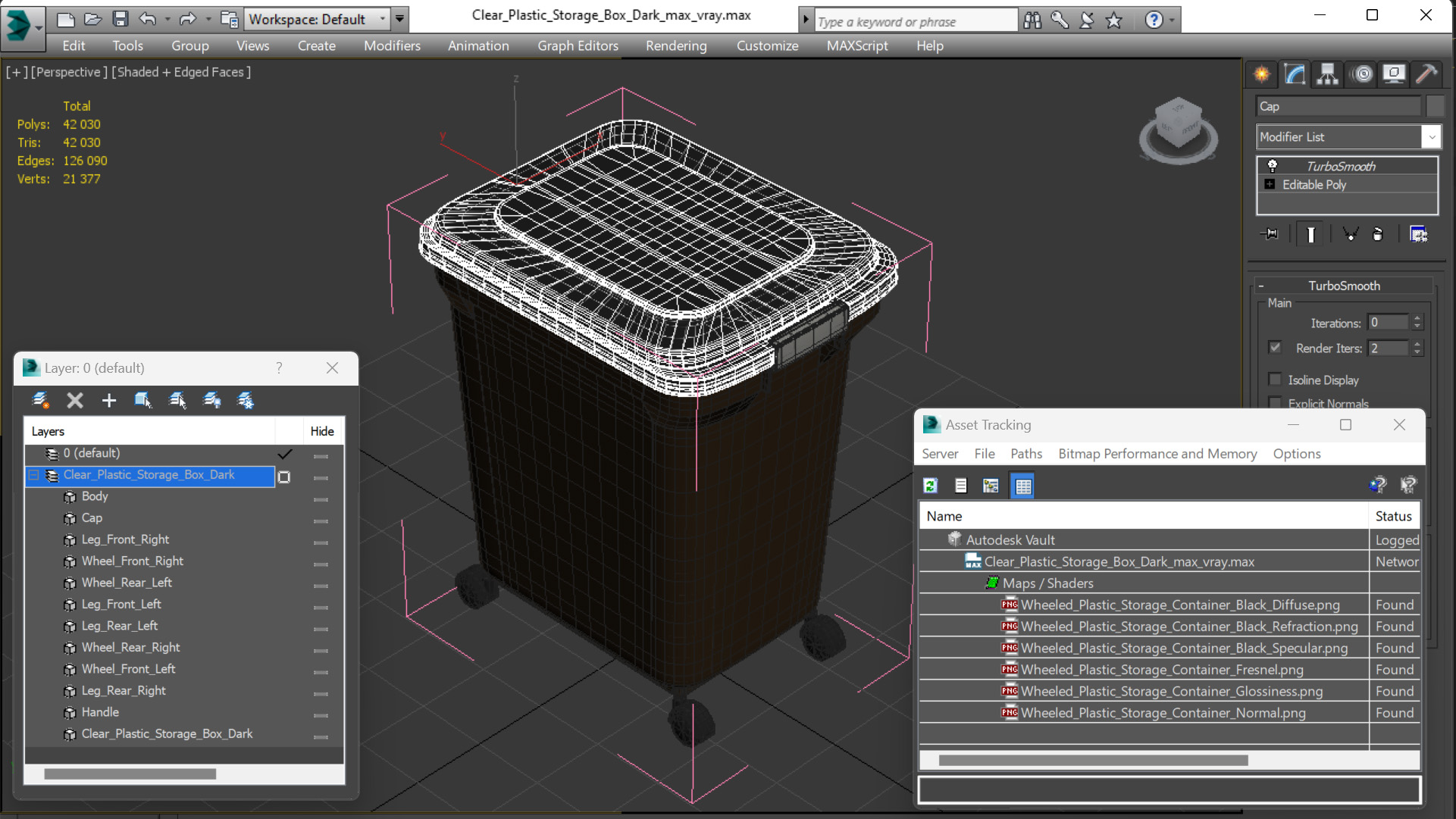Screen dimensions: 1456x819
Task: Enable the Isoline Display checkbox
Action: point(1275,380)
